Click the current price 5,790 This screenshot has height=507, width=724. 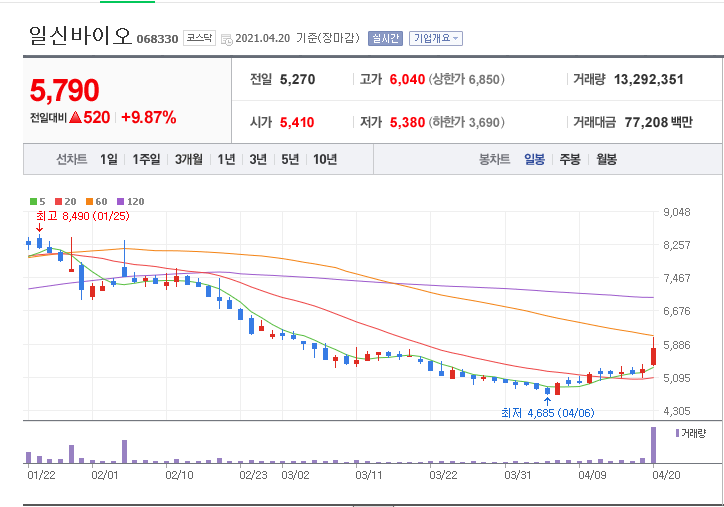65,90
